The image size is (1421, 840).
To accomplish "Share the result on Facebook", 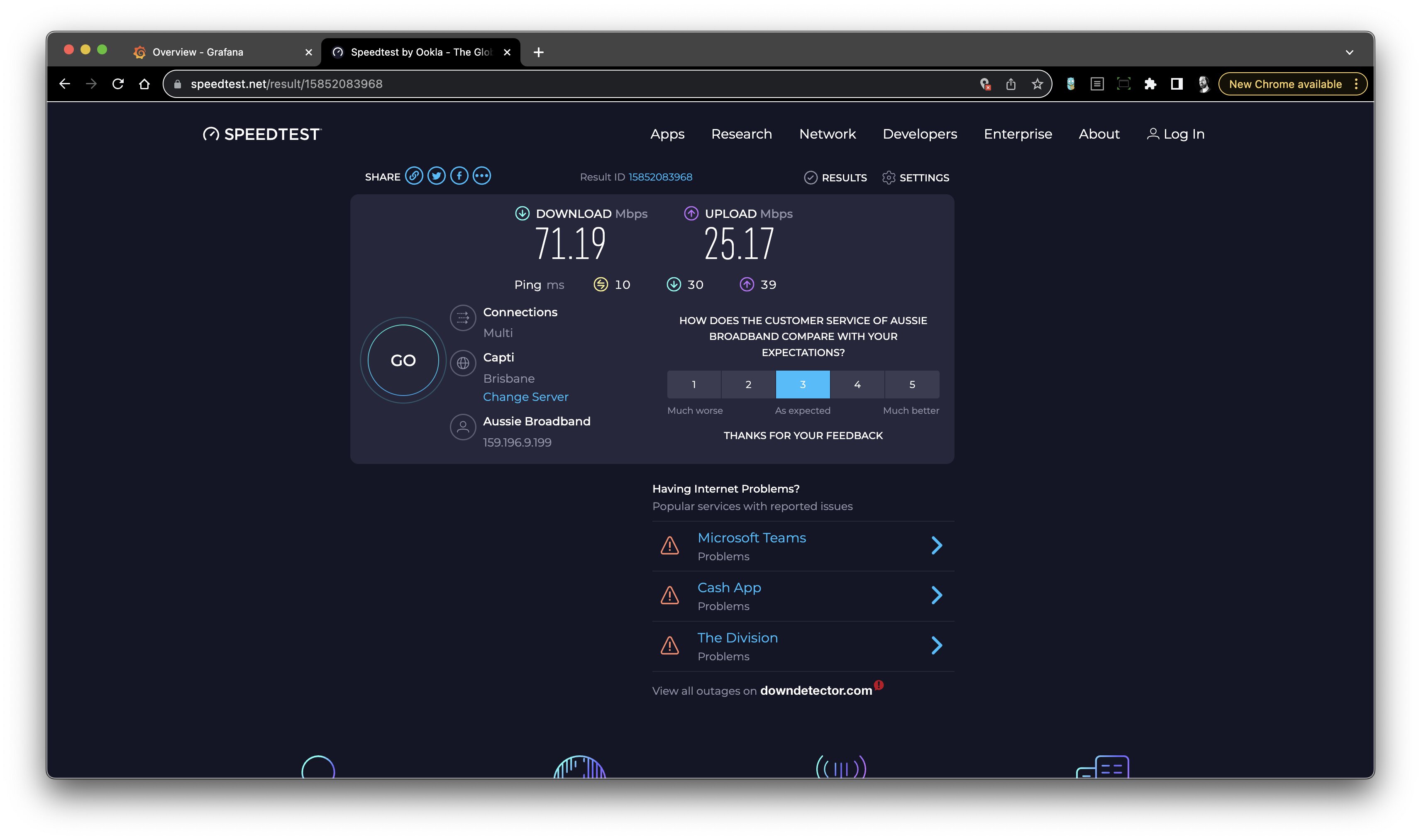I will click(459, 176).
